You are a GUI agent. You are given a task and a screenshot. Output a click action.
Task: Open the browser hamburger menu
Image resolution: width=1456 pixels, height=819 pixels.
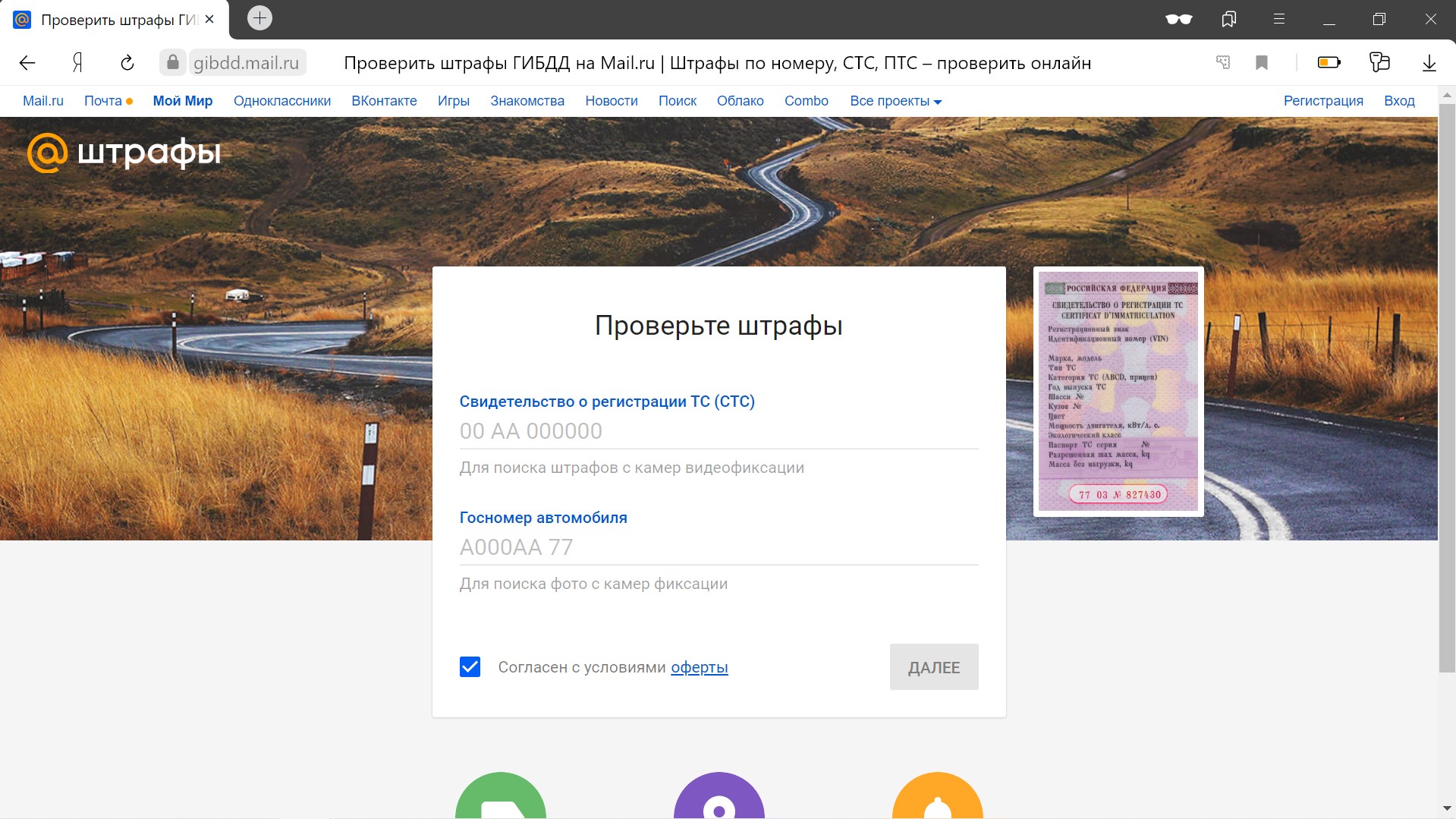tap(1279, 19)
